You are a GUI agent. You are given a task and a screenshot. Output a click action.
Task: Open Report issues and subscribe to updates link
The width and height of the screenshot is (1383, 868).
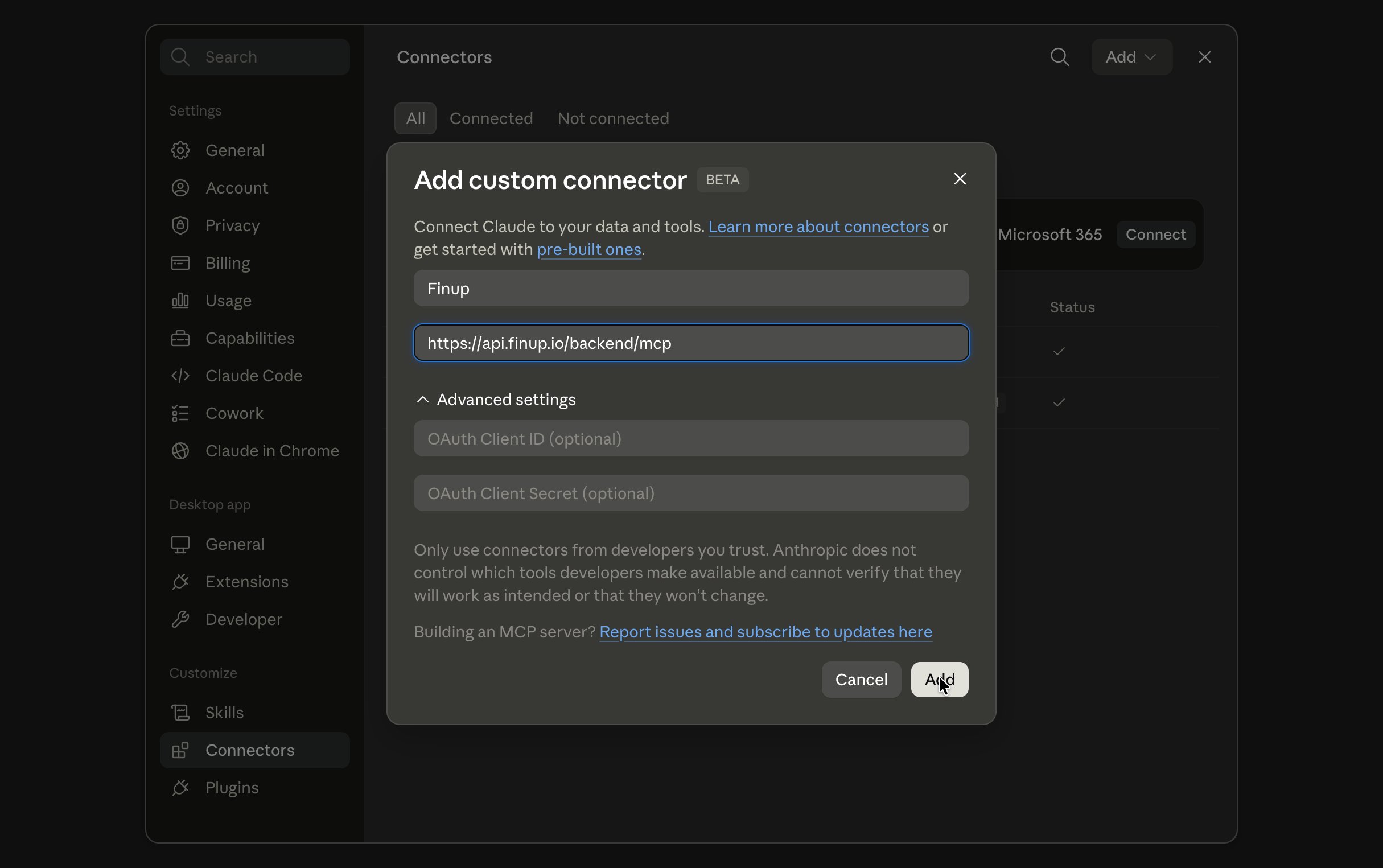(765, 632)
